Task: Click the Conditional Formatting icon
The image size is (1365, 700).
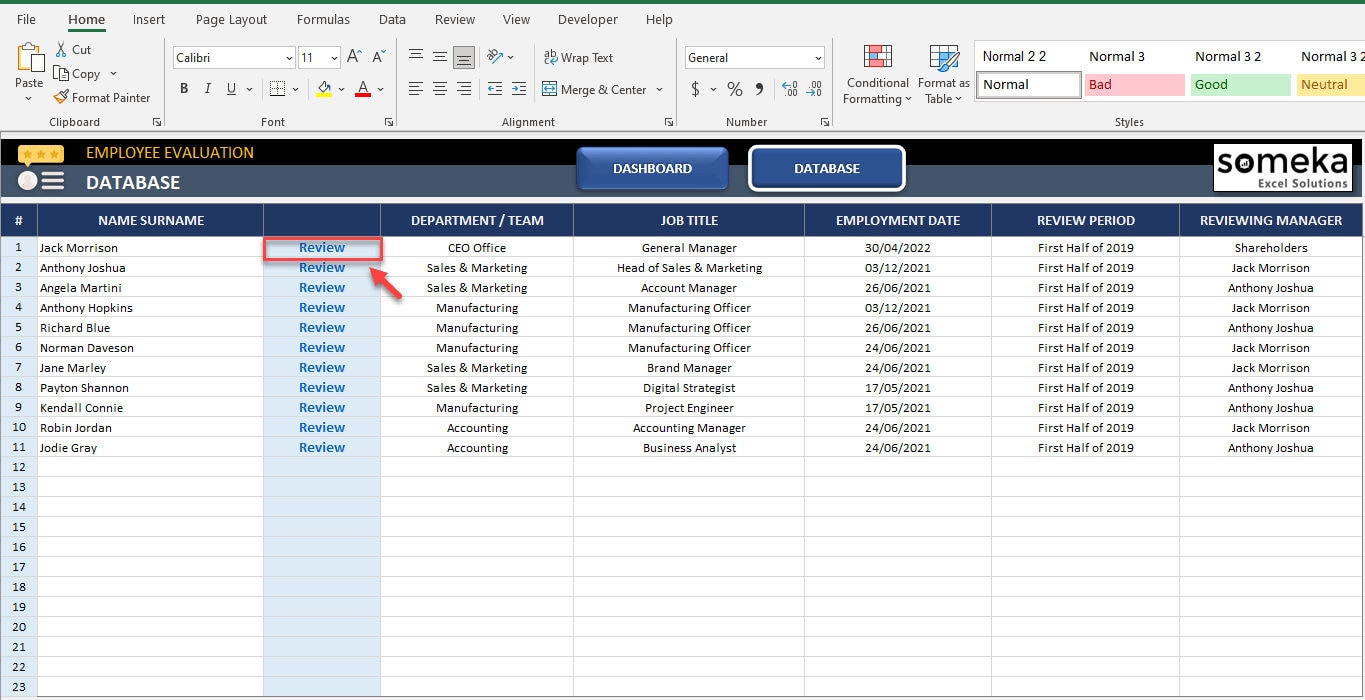Action: (x=877, y=58)
